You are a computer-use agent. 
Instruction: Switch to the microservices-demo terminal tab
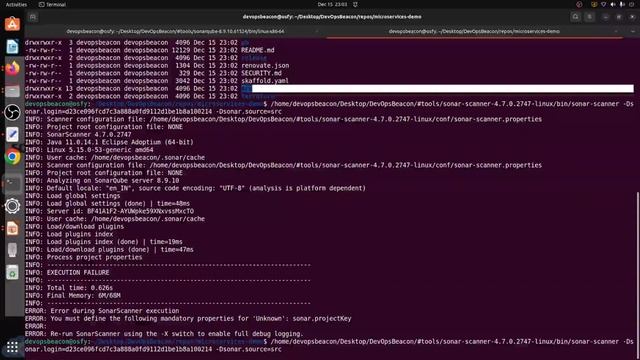pyautogui.click(x=474, y=31)
